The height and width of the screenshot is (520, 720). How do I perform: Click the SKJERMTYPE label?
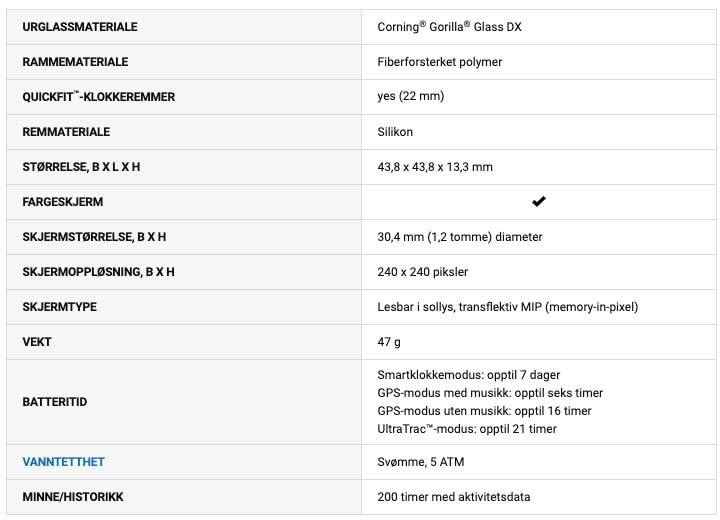[x=60, y=307]
